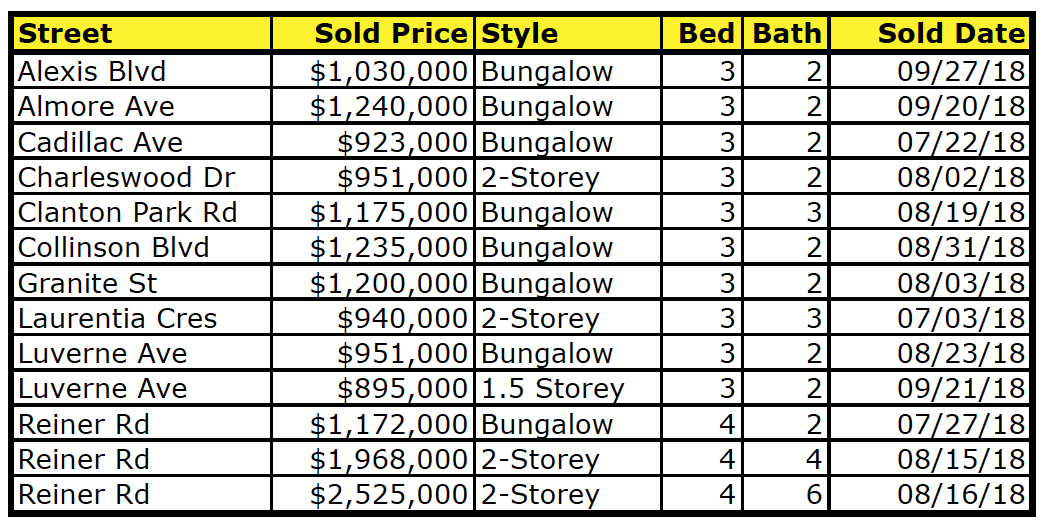
Task: Select the 1.5 Storey style cell
Action: 567,389
